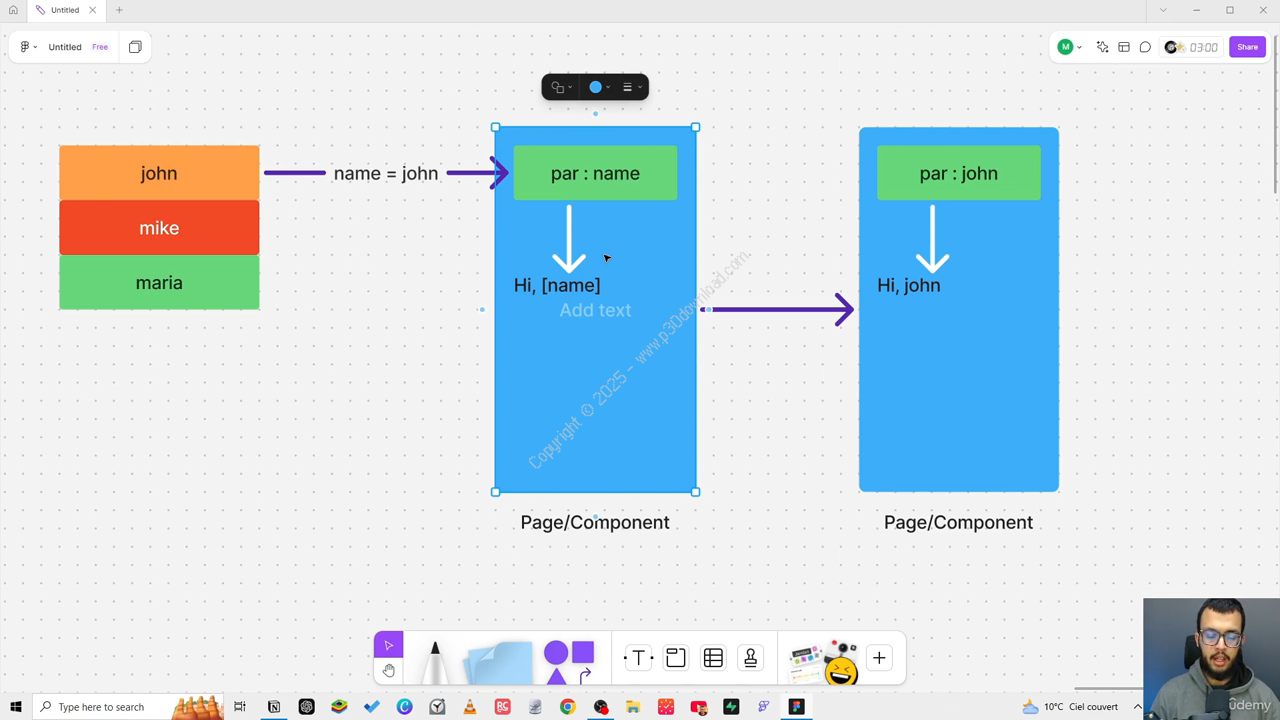Open the M user avatar dropdown

[1070, 47]
